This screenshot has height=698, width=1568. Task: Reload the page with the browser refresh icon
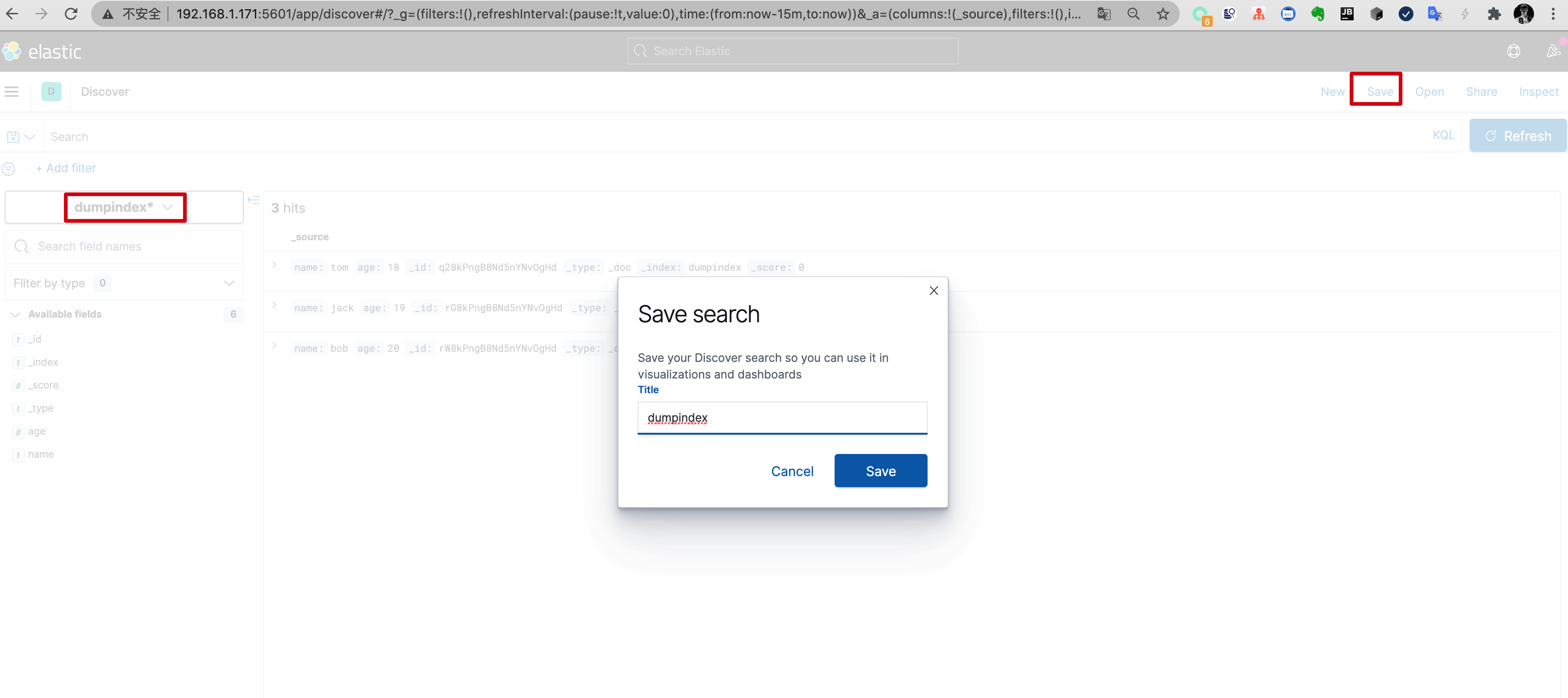71,14
